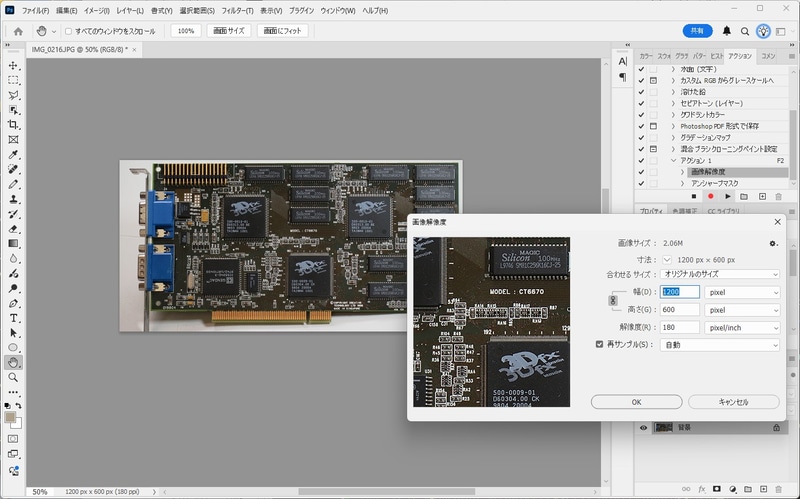Select the Horizontal Type tool
Screen dimensions: 800x499
point(13,318)
